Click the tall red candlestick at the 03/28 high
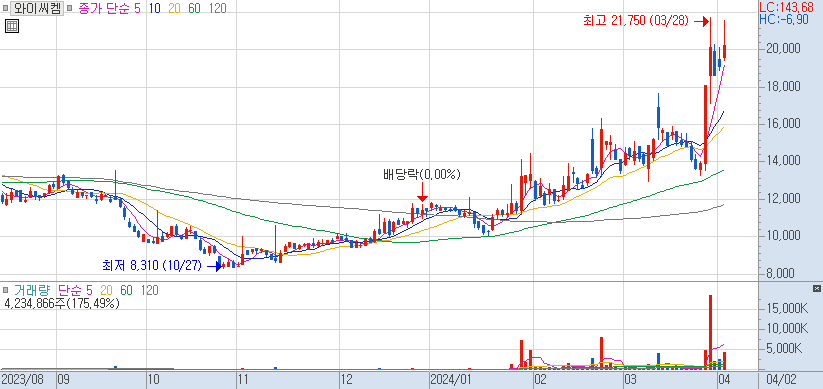 [x=711, y=60]
